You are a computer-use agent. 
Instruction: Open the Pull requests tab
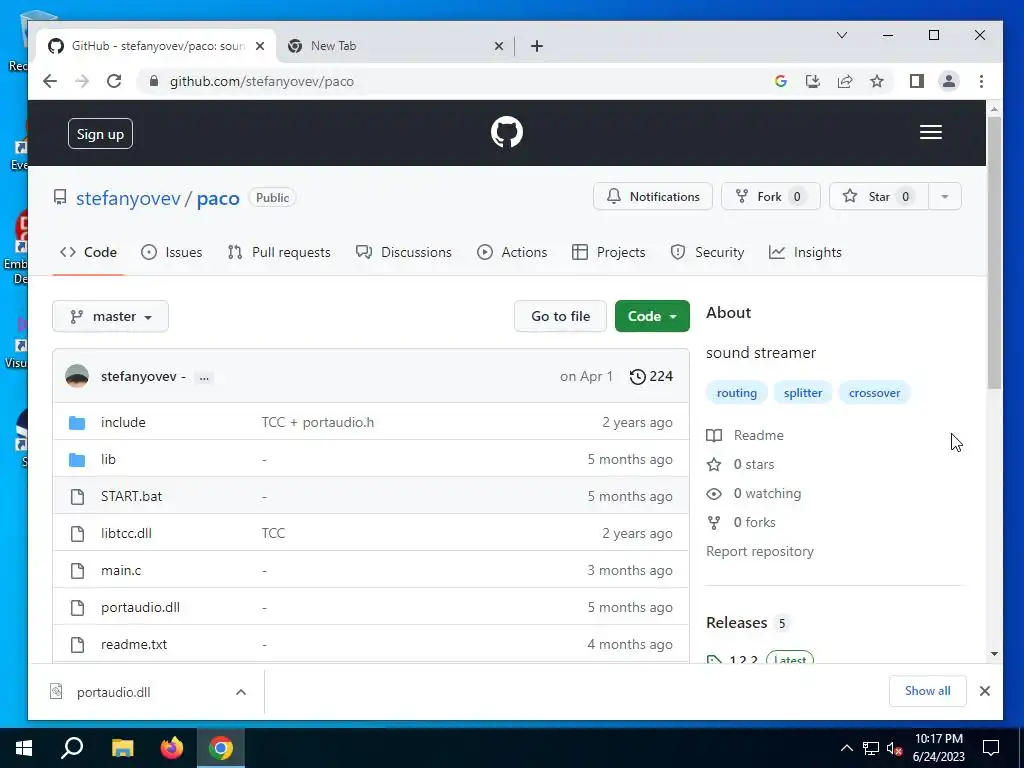(x=279, y=253)
